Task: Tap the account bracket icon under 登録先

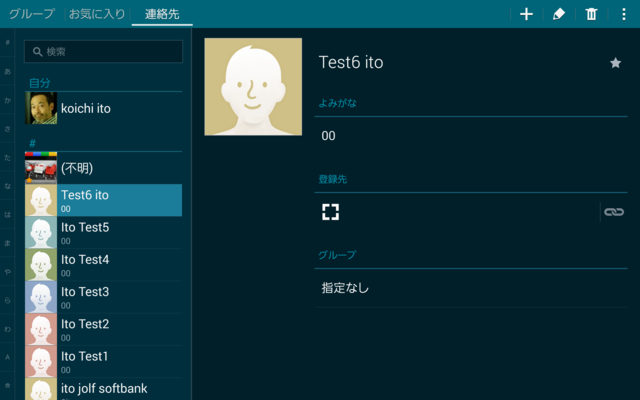Action: pyautogui.click(x=330, y=212)
